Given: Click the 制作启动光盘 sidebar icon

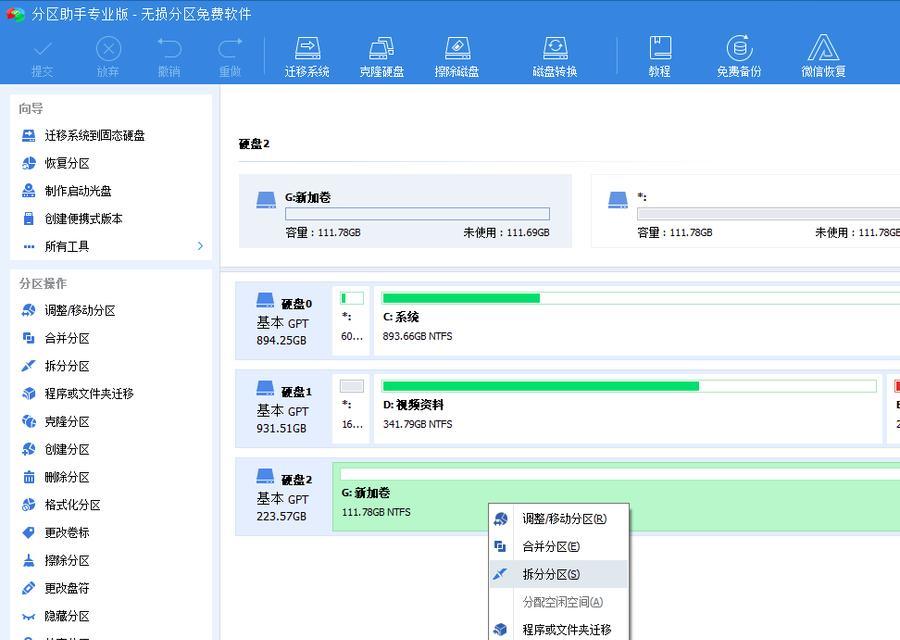Looking at the screenshot, I should coord(29,191).
